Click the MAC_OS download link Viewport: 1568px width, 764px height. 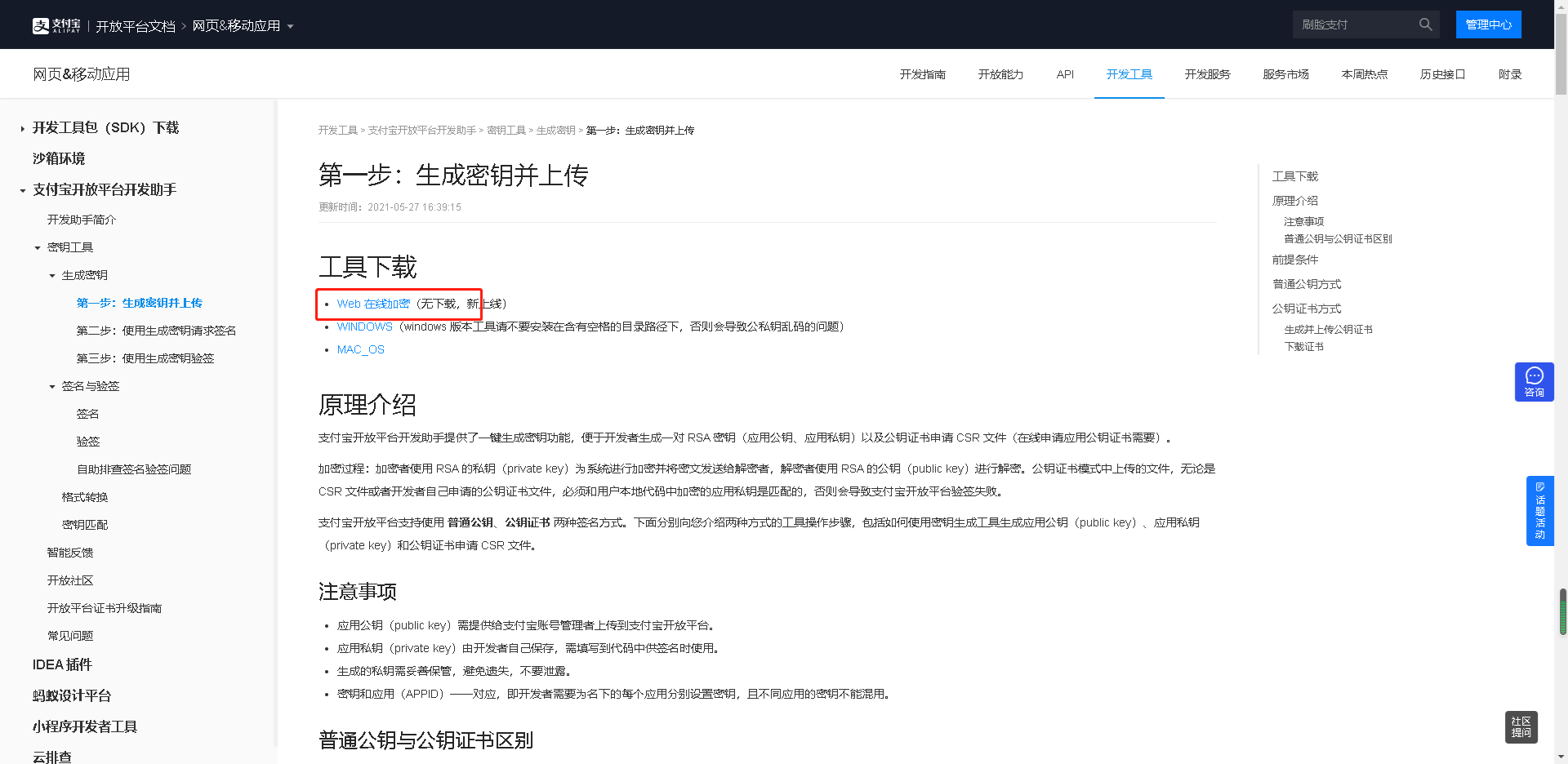tap(360, 349)
